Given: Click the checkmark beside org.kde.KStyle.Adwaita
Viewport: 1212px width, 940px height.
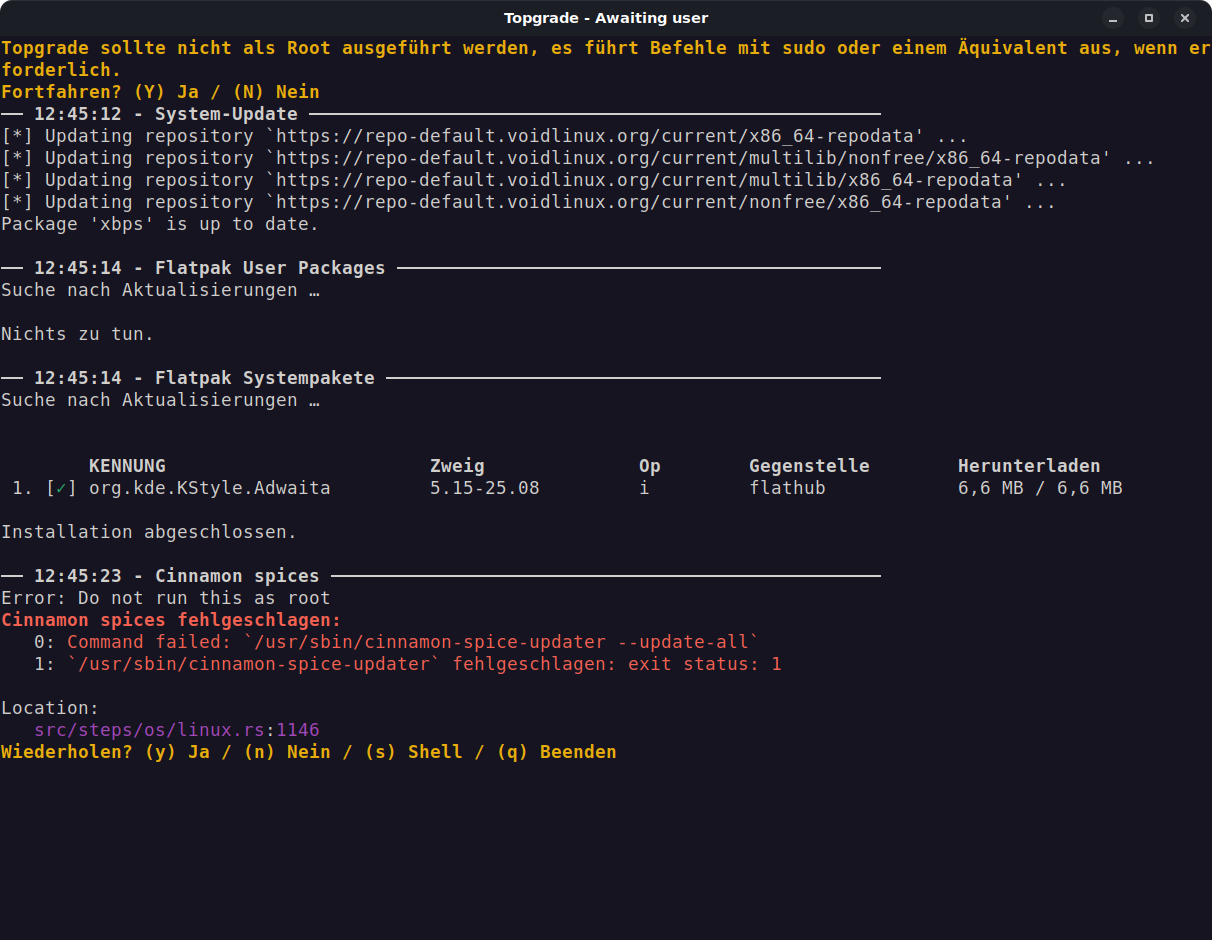Looking at the screenshot, I should (x=61, y=488).
